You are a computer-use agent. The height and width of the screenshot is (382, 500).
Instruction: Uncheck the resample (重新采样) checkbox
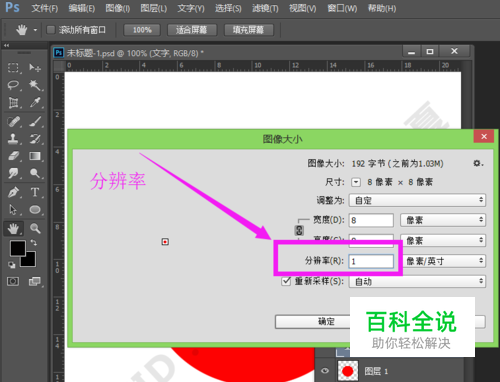[286, 281]
